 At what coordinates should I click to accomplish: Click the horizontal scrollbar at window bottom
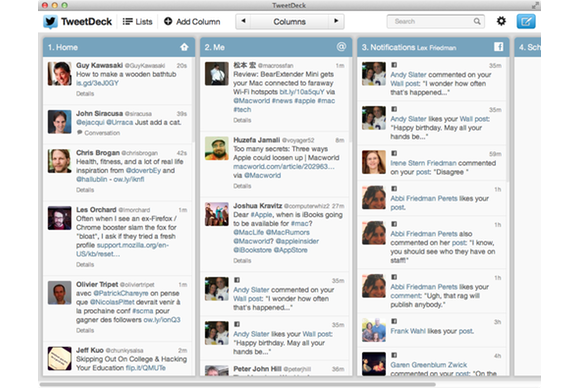pyautogui.click(x=237, y=385)
